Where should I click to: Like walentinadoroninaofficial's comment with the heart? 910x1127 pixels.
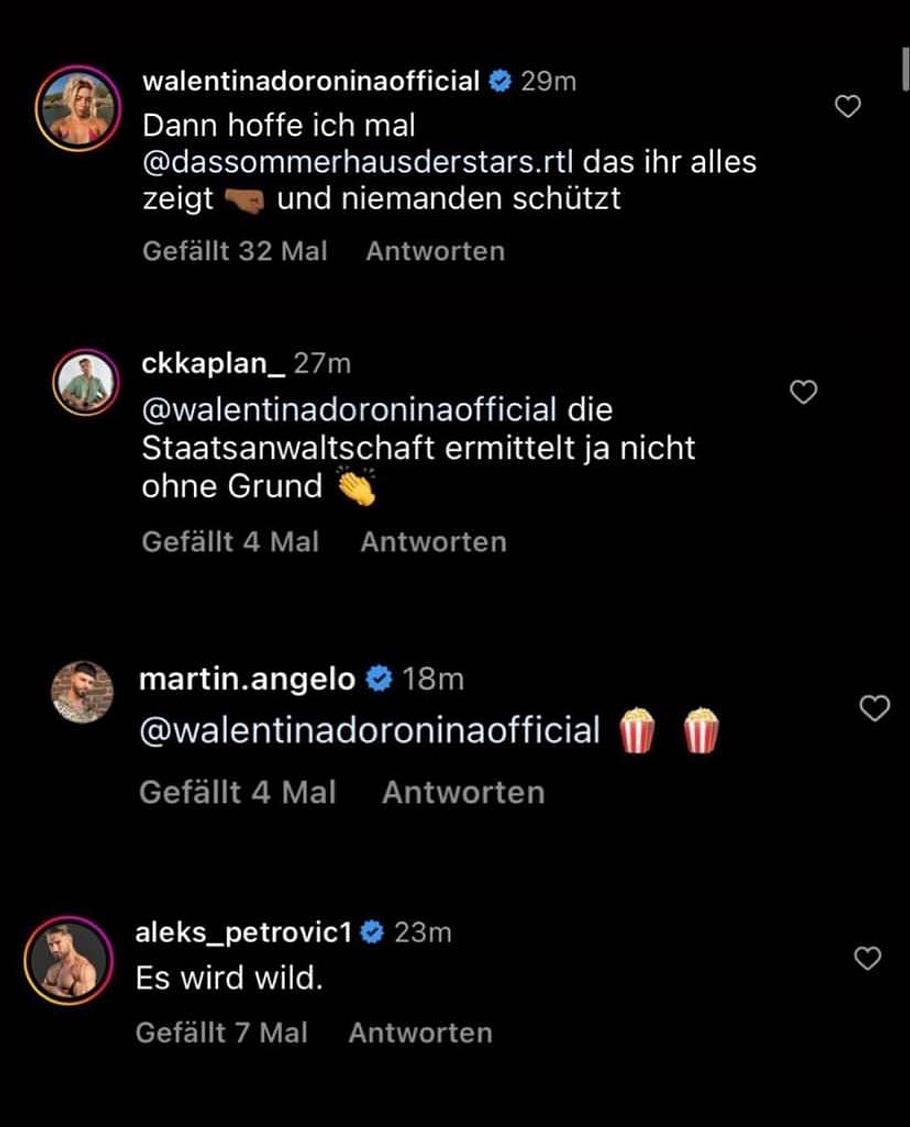tap(848, 107)
